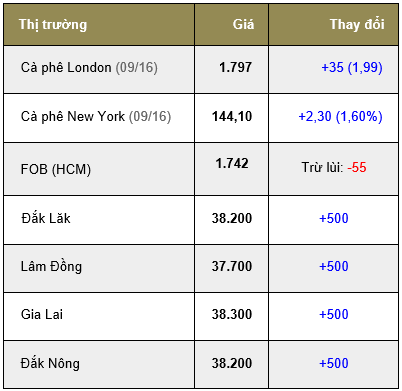Select the Đắk Lăk market cell
This screenshot has width=402, height=391.
[99, 220]
